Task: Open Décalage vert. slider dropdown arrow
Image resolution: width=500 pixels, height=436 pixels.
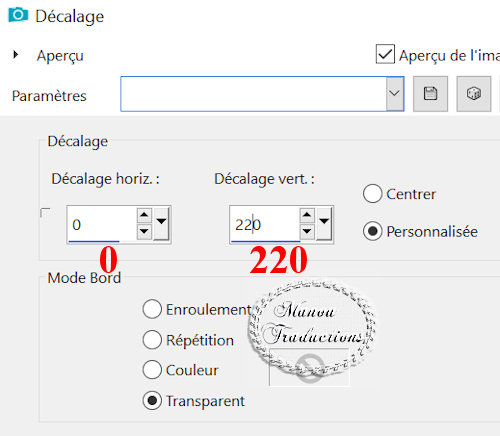Action: point(324,223)
